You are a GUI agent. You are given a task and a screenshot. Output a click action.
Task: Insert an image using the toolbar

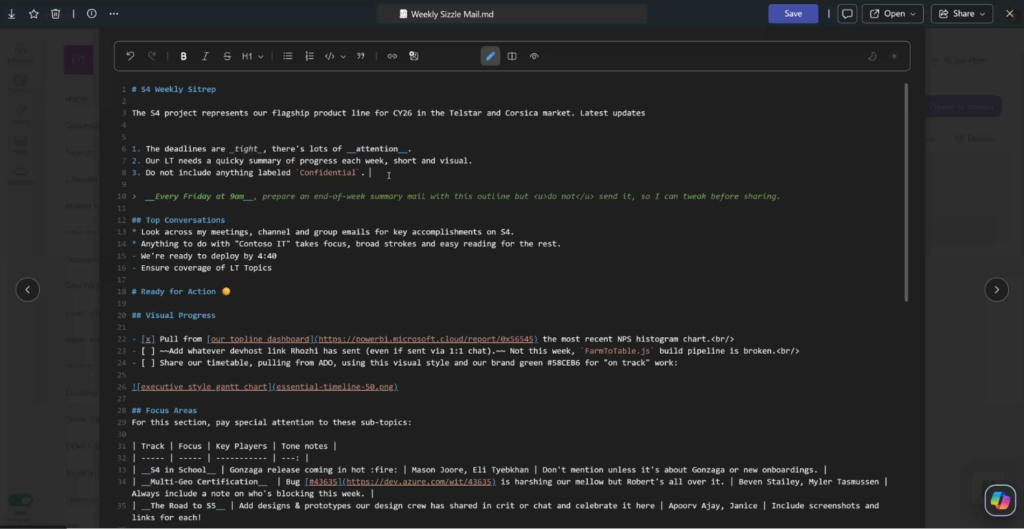coord(414,56)
